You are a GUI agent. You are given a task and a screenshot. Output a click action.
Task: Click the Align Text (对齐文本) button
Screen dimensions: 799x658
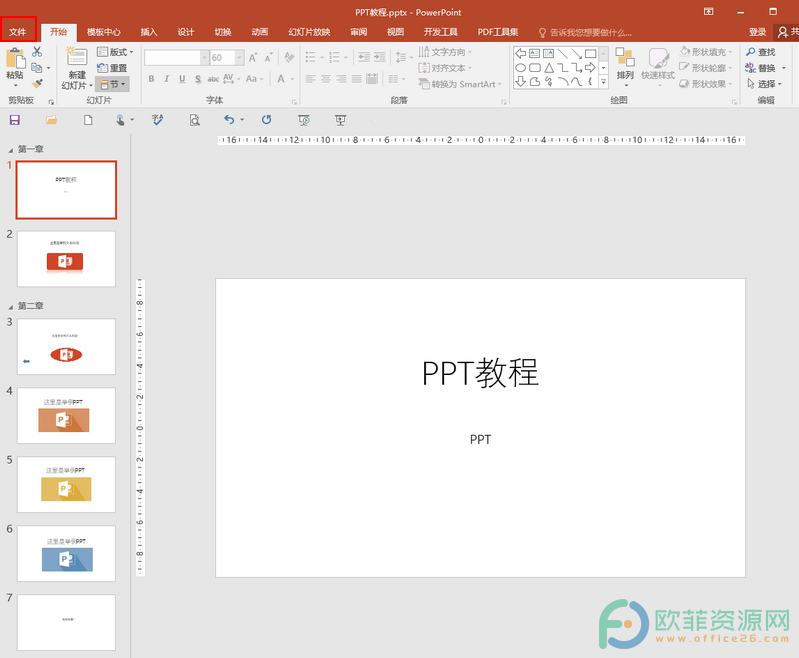click(445, 68)
